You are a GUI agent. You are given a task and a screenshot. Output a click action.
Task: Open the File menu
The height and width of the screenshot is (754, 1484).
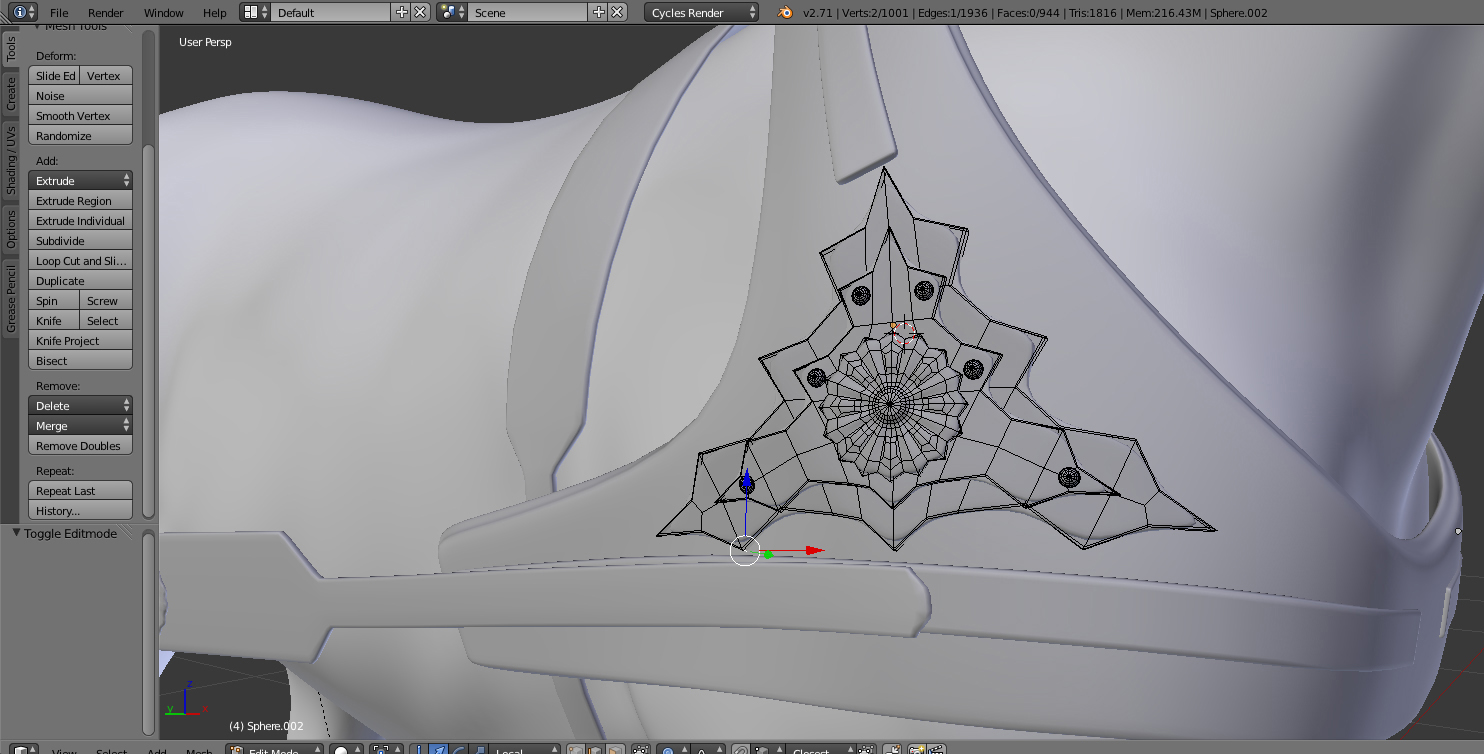[x=59, y=12]
